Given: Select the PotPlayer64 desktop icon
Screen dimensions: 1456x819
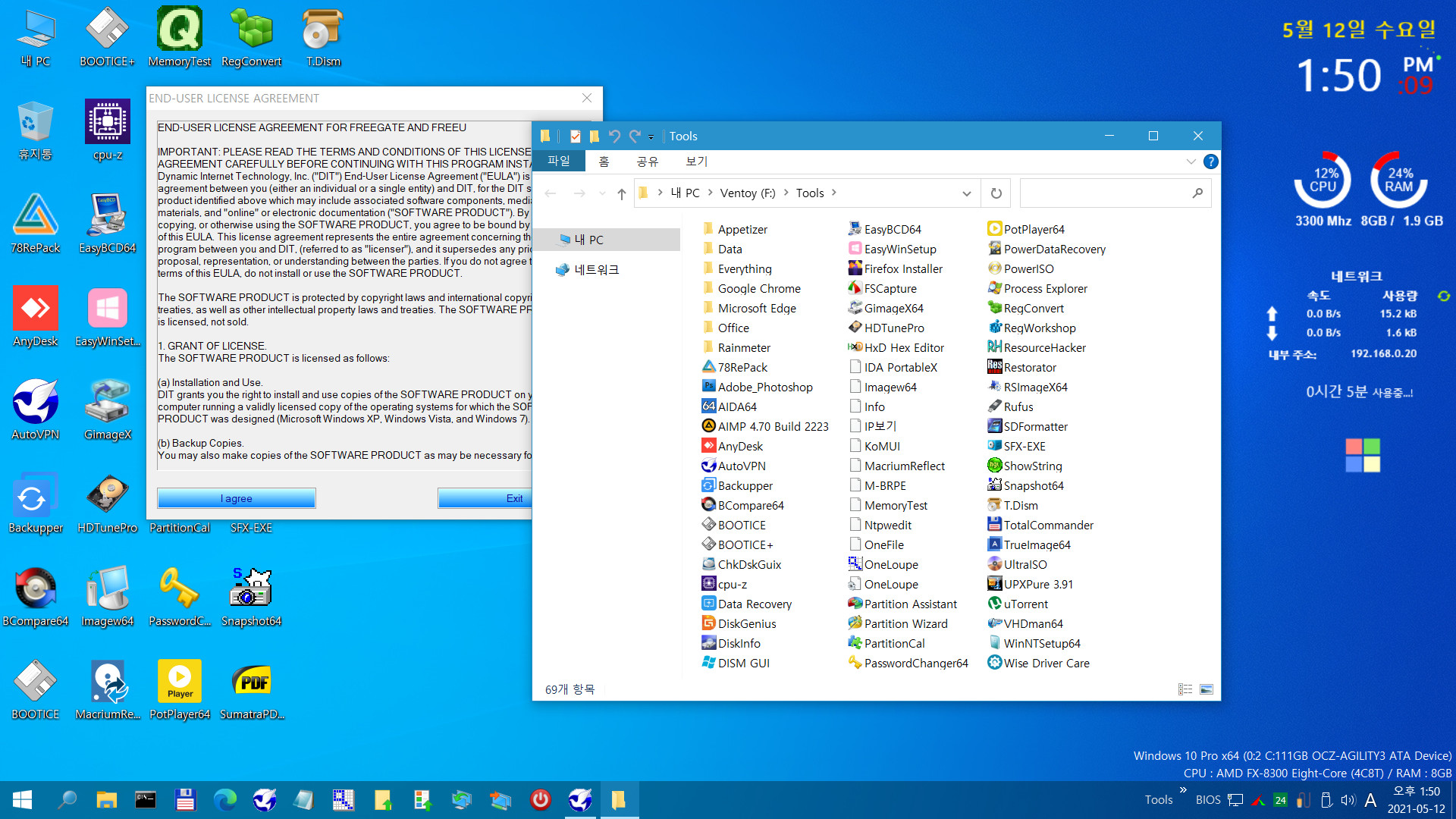Looking at the screenshot, I should [179, 689].
